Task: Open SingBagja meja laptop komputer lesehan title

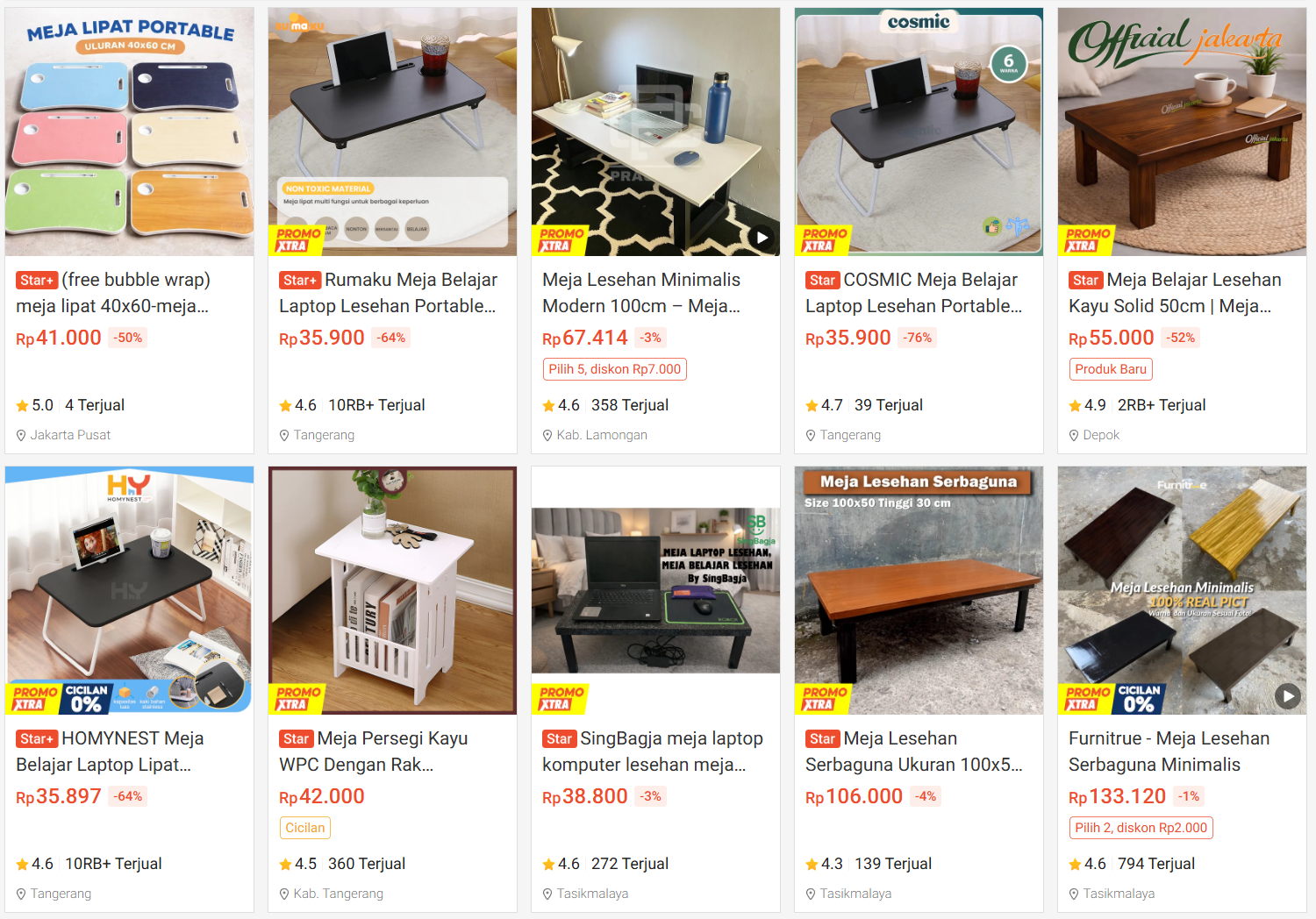Action: 653,752
